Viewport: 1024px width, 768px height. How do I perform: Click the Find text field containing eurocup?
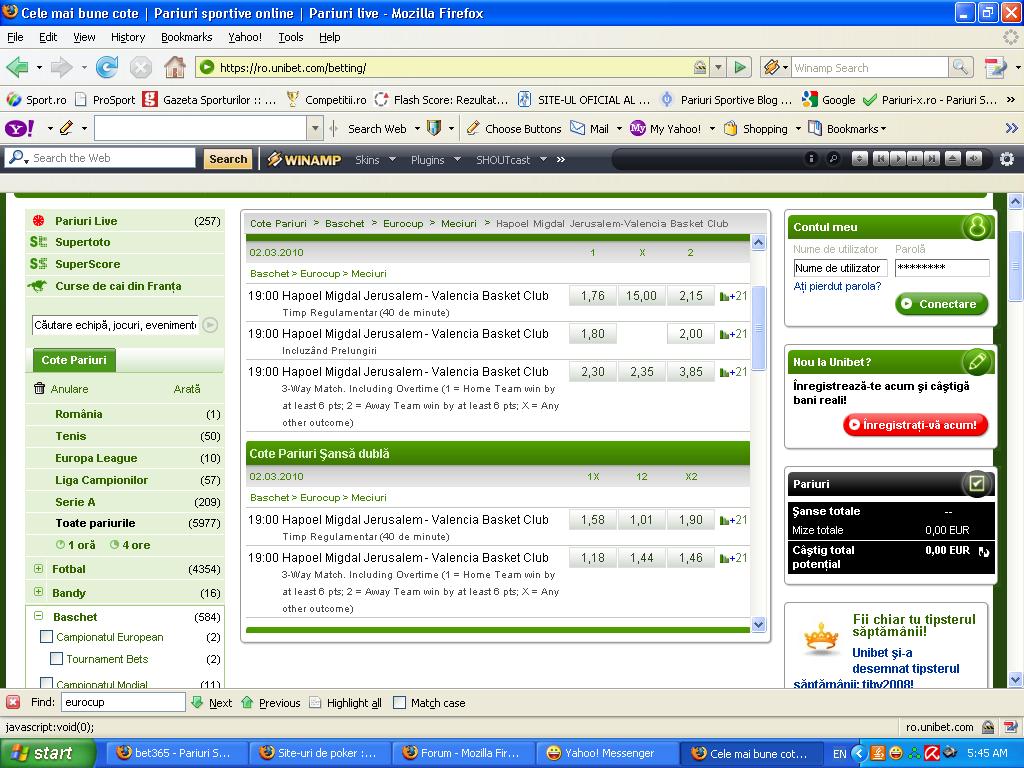[x=123, y=702]
